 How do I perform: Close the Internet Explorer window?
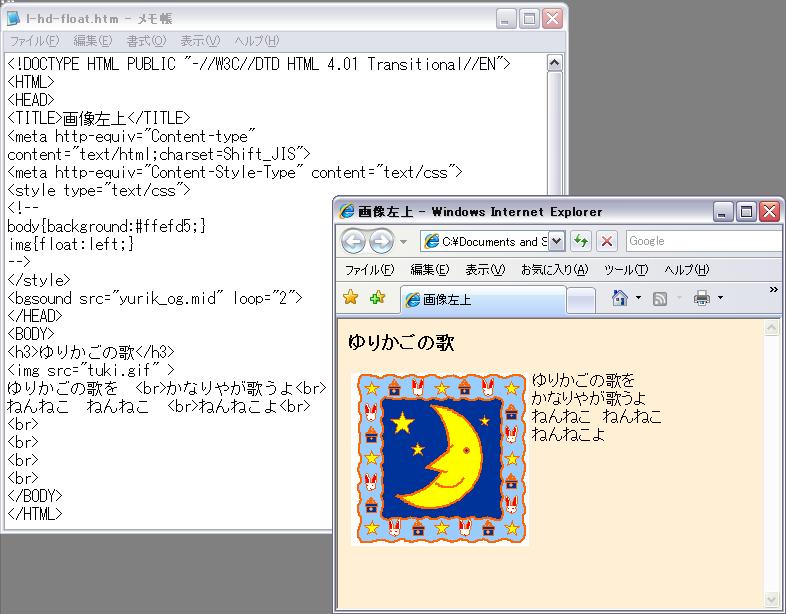769,212
